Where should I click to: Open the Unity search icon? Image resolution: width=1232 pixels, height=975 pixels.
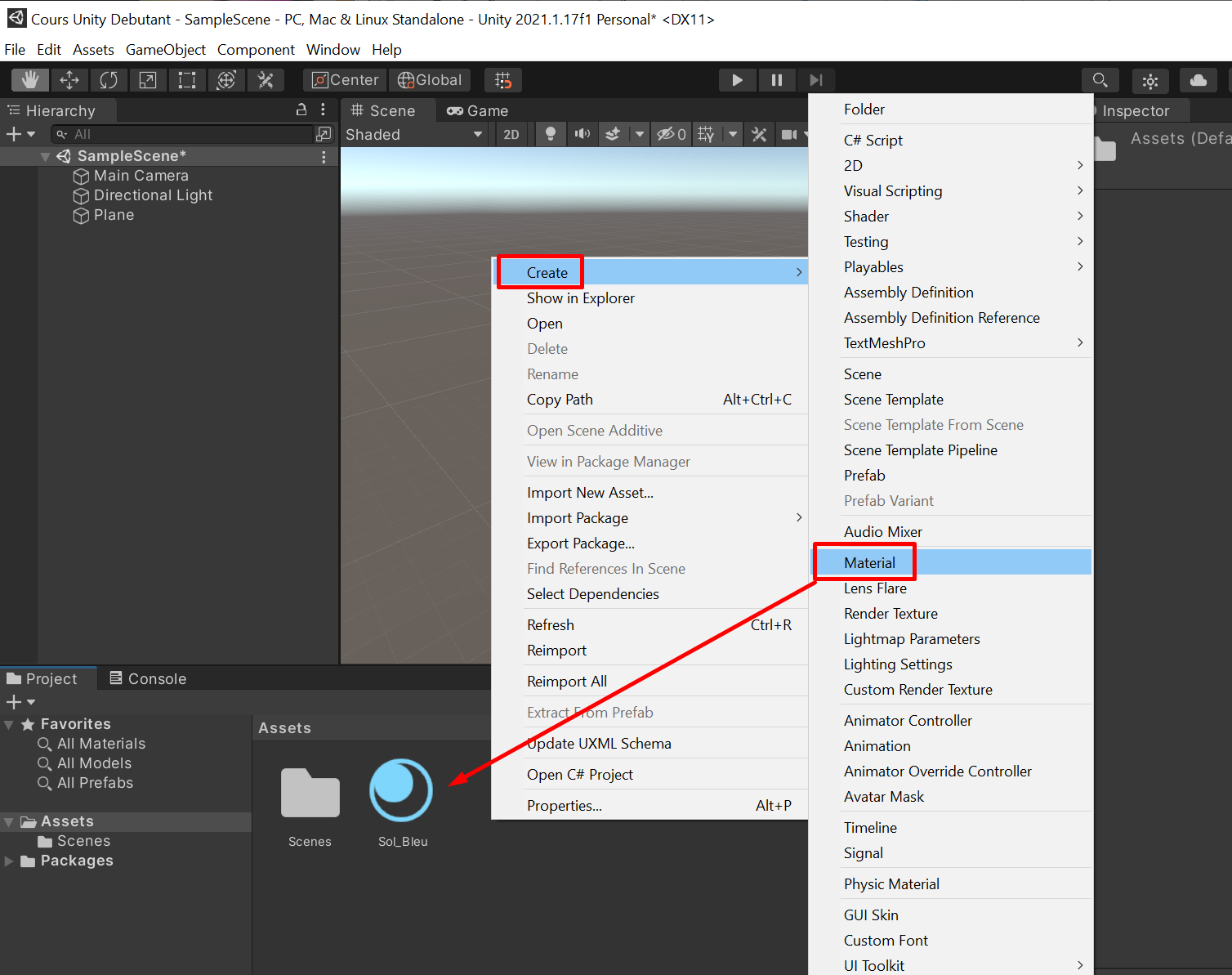tap(1100, 80)
